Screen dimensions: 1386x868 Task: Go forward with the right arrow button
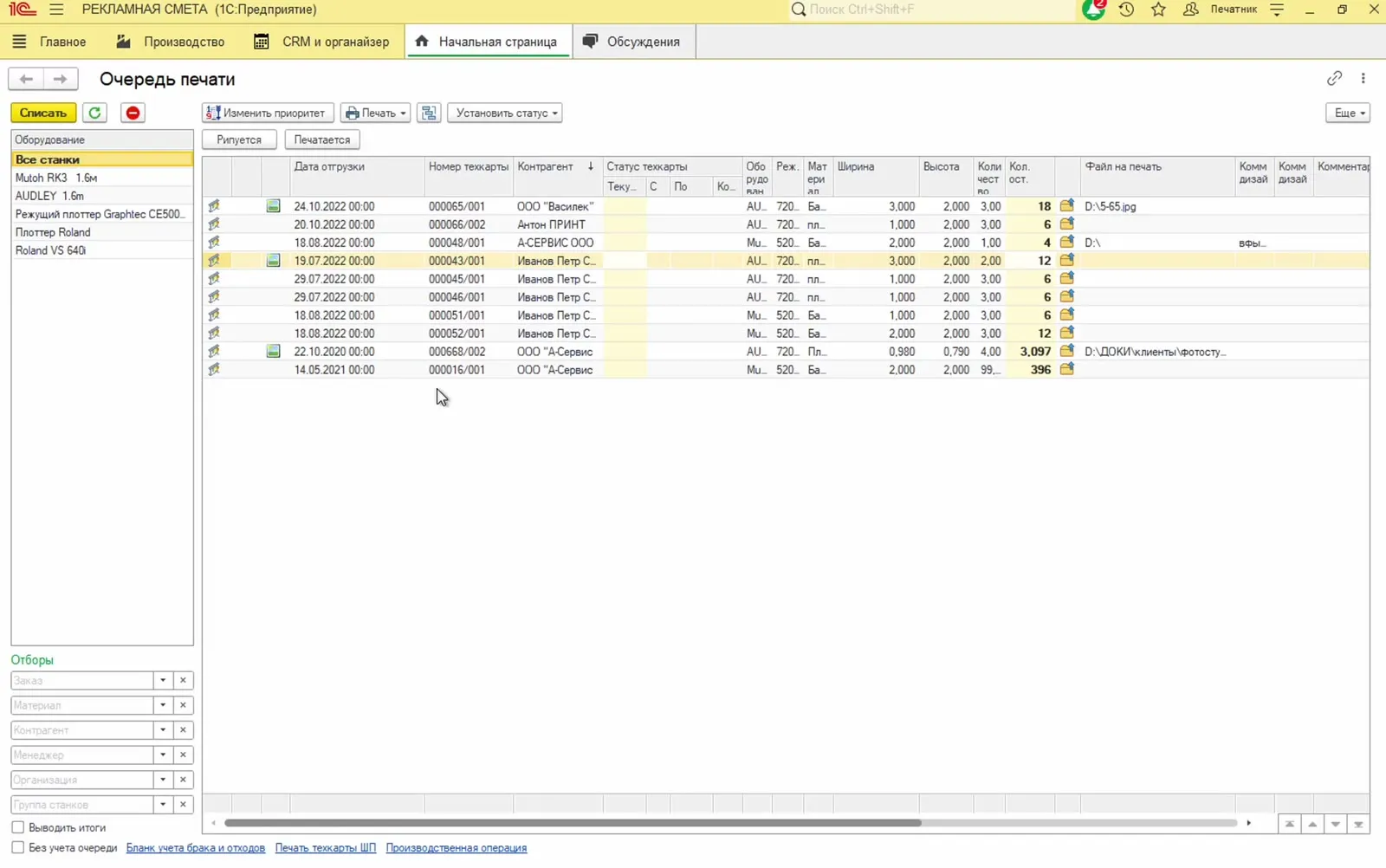pyautogui.click(x=60, y=79)
